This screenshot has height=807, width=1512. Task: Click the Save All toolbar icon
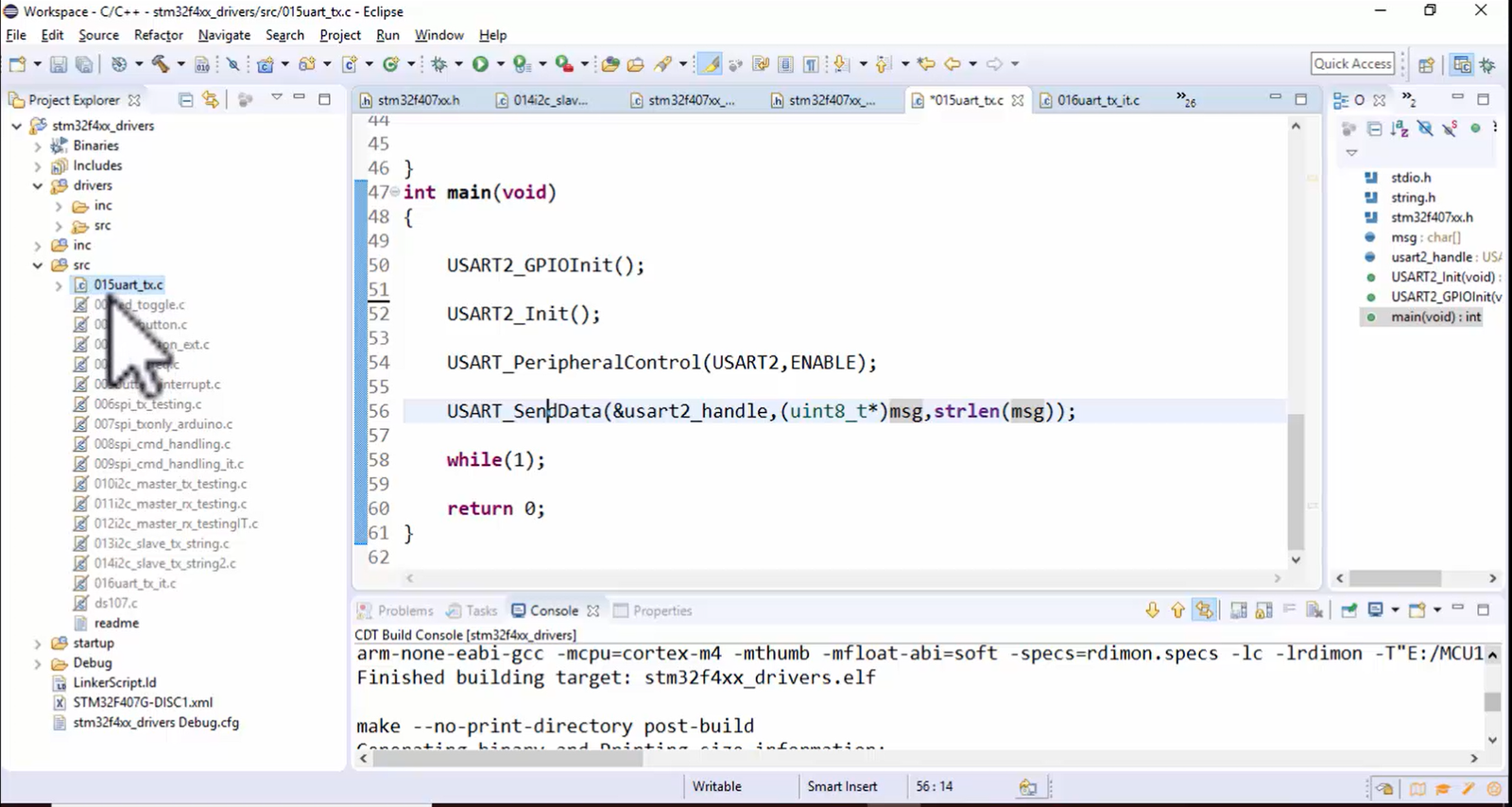84,64
